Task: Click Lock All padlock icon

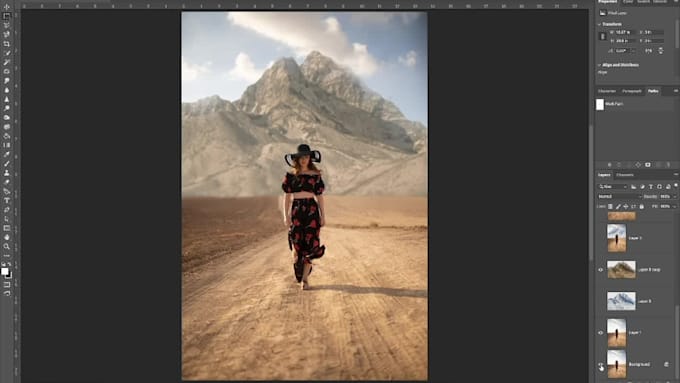Action: (x=641, y=206)
